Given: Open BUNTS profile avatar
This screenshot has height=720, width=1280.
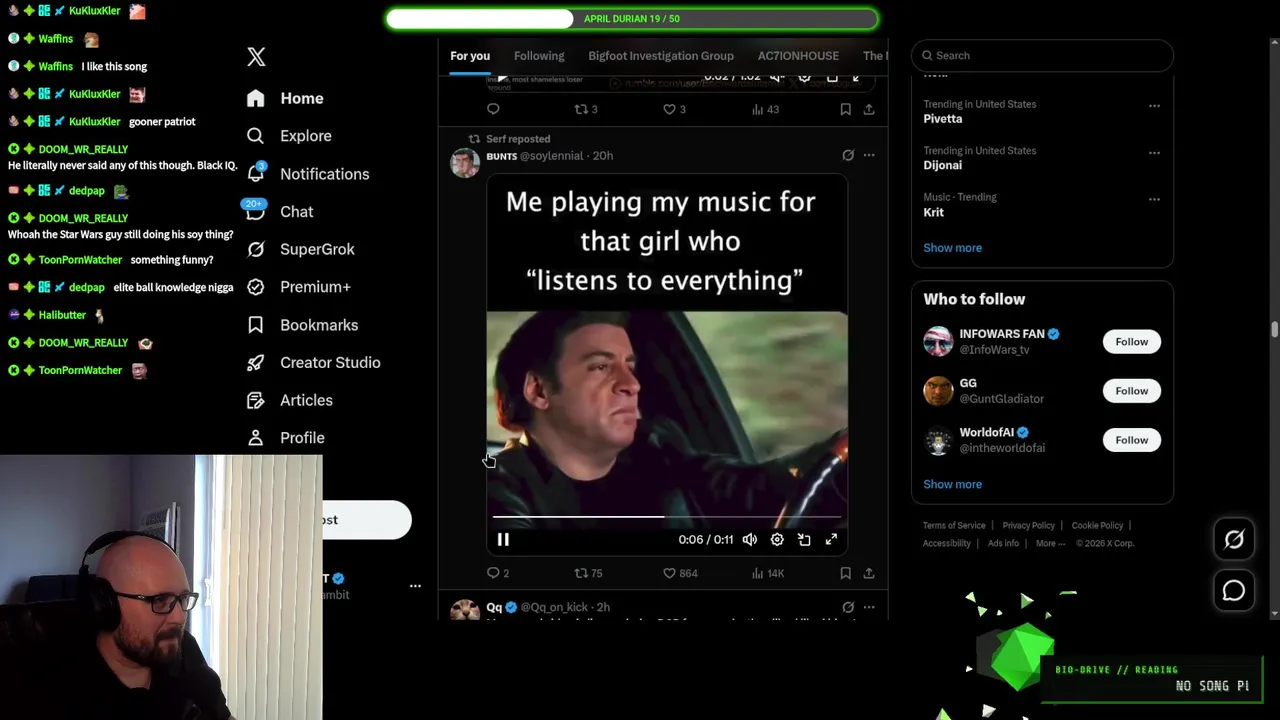Looking at the screenshot, I should tap(465, 162).
